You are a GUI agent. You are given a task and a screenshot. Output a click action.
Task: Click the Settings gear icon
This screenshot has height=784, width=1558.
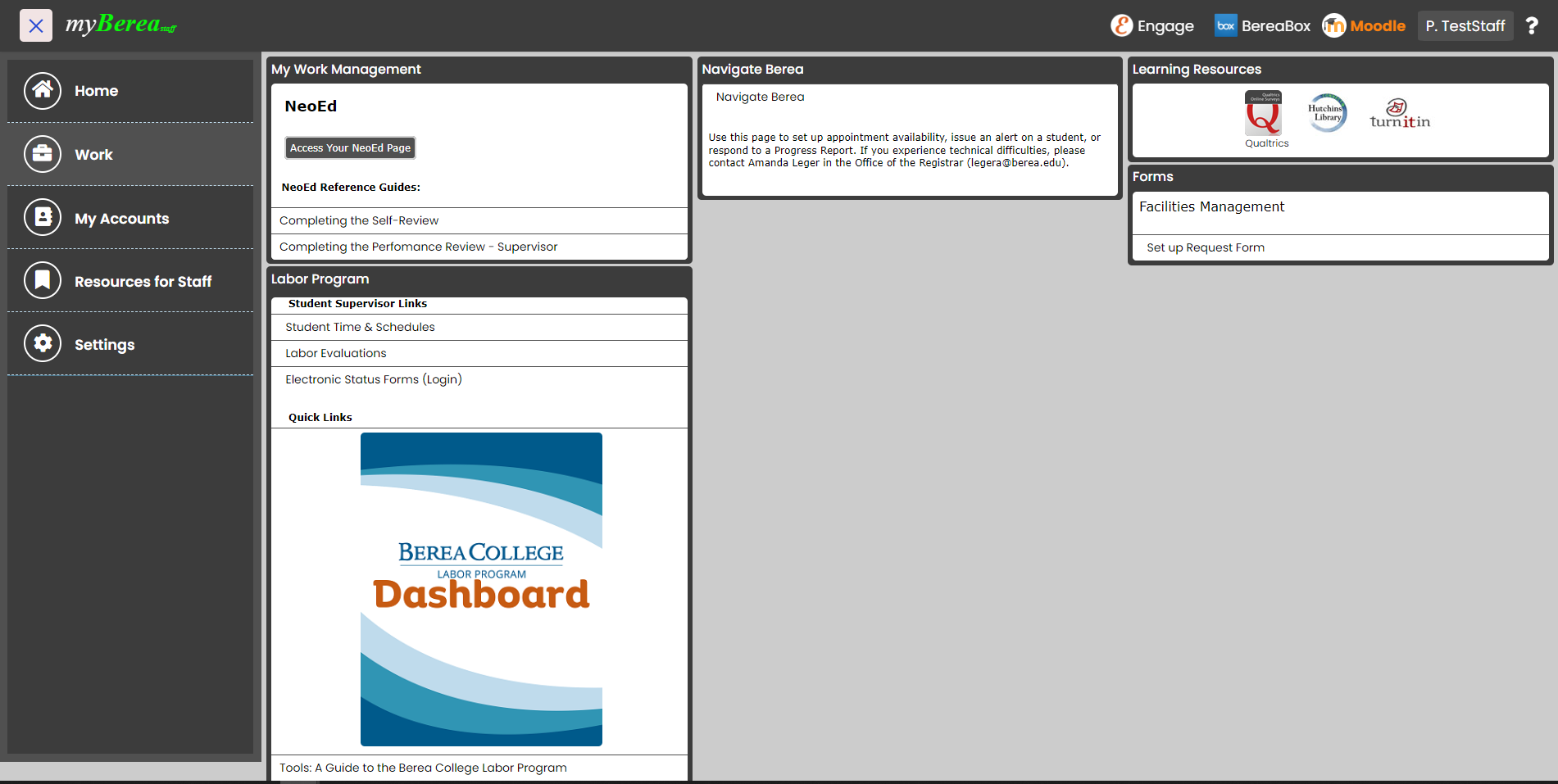[x=43, y=344]
